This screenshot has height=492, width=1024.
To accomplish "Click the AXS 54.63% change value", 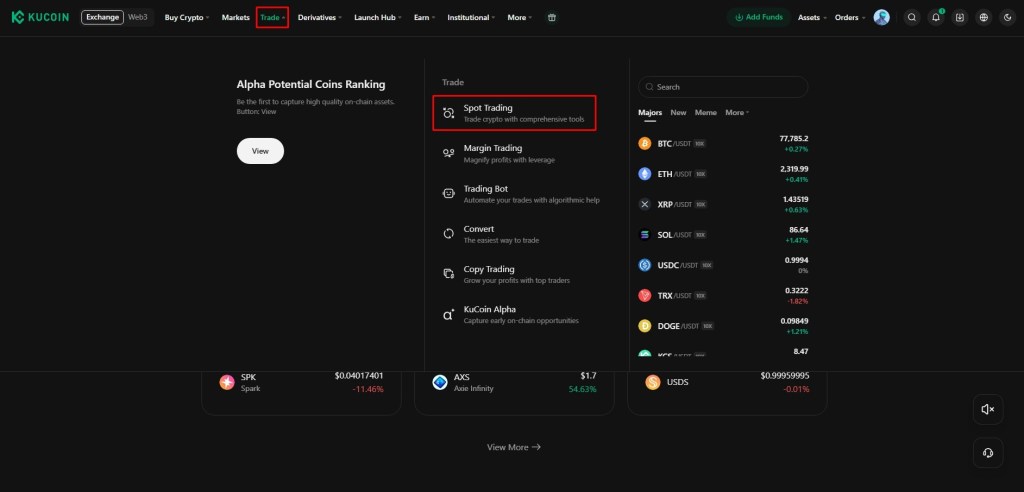I will (x=583, y=389).
